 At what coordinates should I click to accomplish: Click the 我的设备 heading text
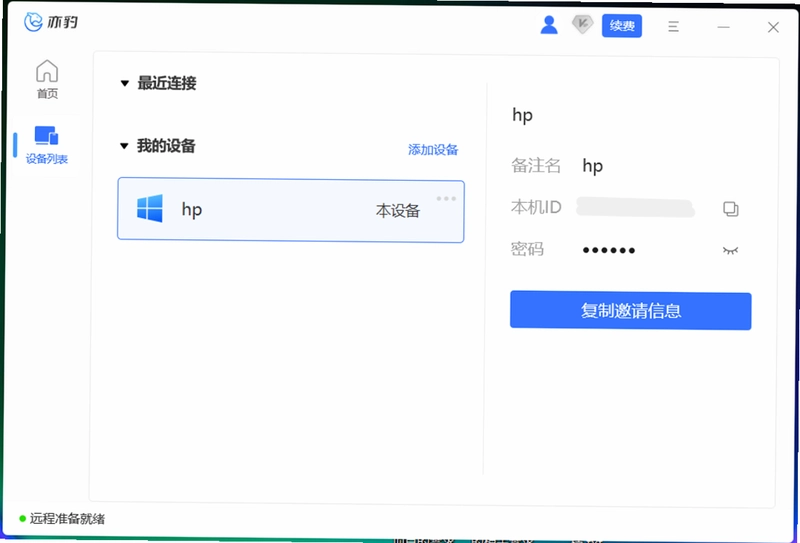point(166,146)
